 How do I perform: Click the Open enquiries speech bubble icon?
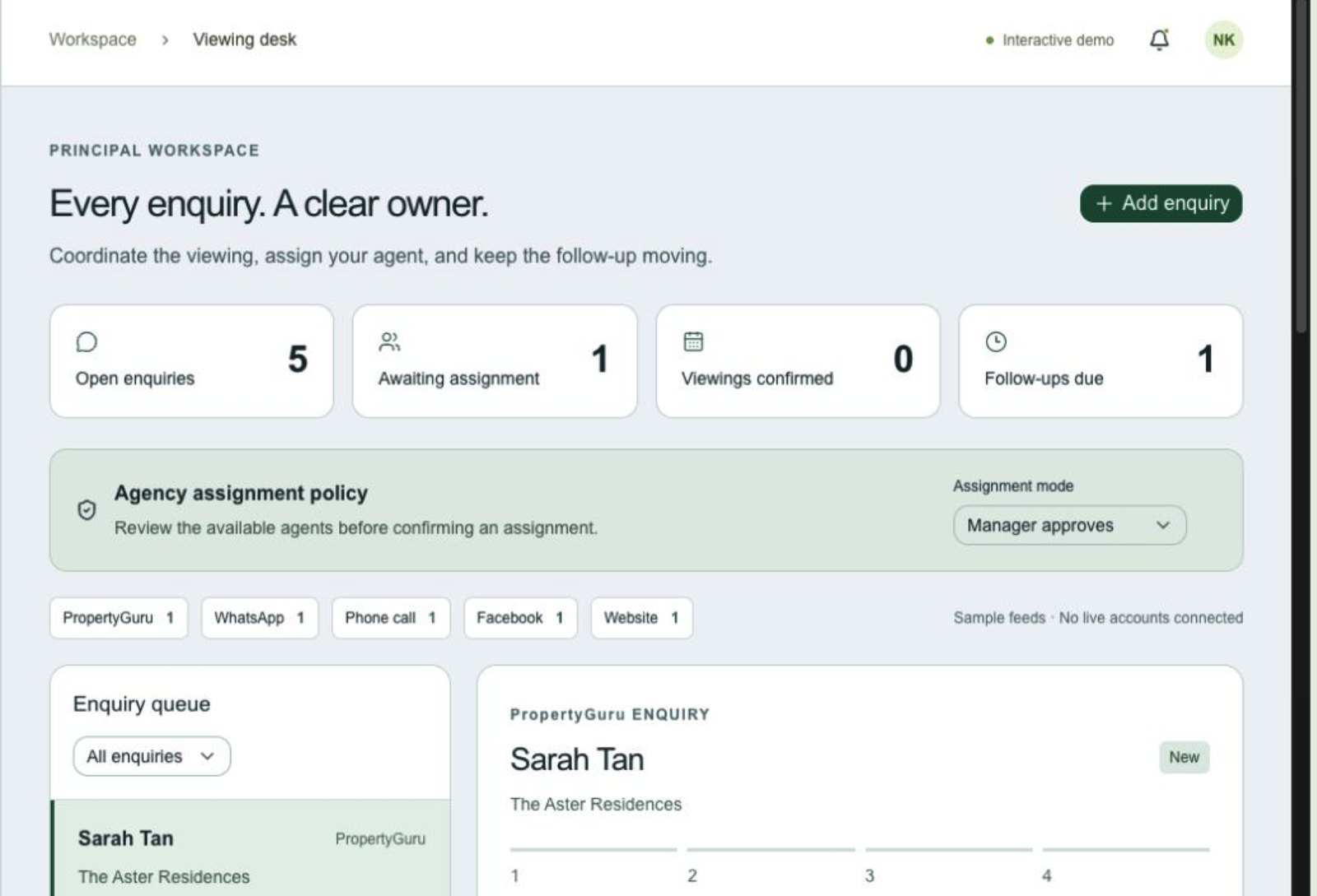pyautogui.click(x=86, y=341)
